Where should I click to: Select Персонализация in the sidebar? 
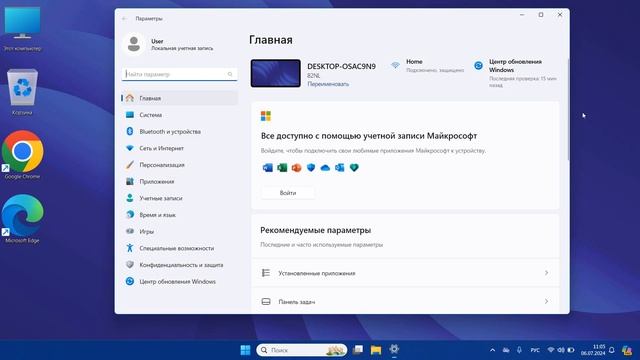pyautogui.click(x=180, y=165)
